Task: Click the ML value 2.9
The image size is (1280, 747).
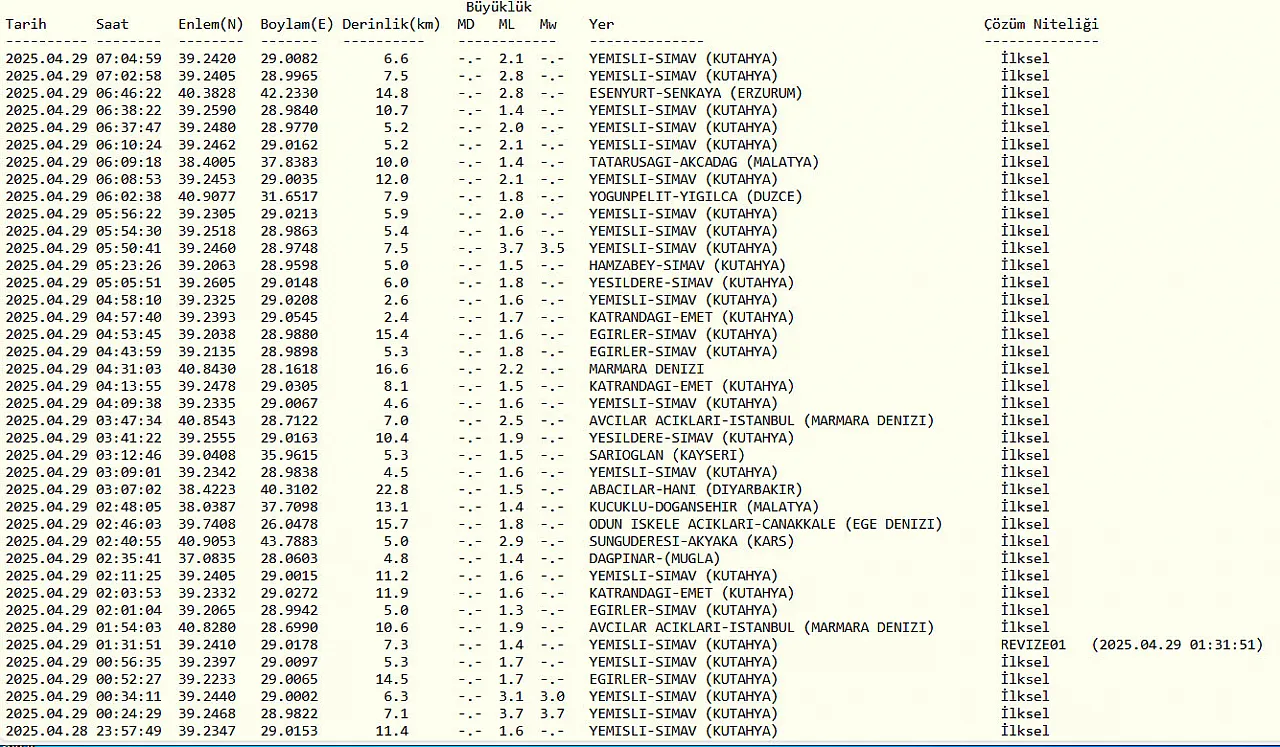Action: [511, 541]
